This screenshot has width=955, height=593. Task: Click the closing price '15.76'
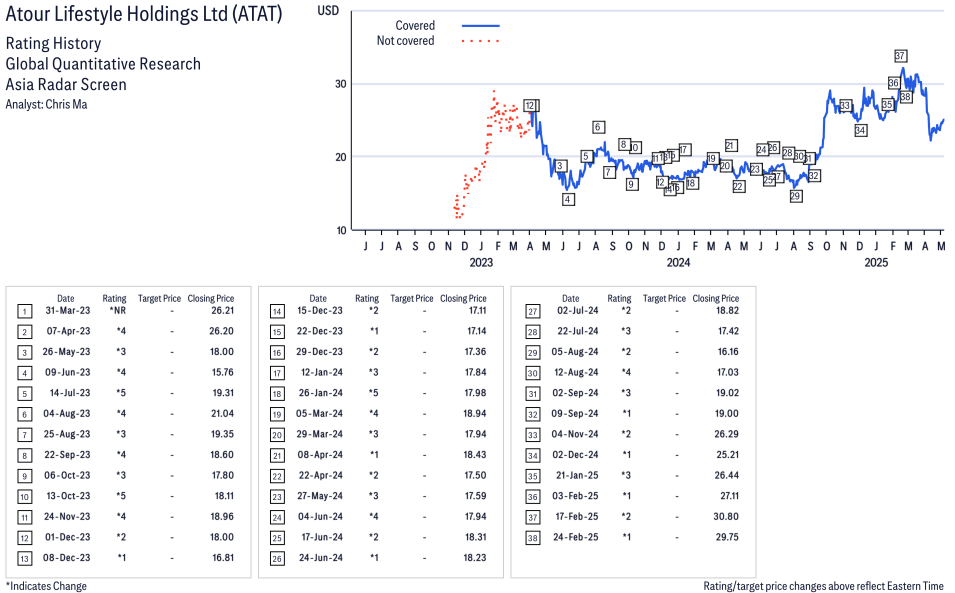coord(223,372)
